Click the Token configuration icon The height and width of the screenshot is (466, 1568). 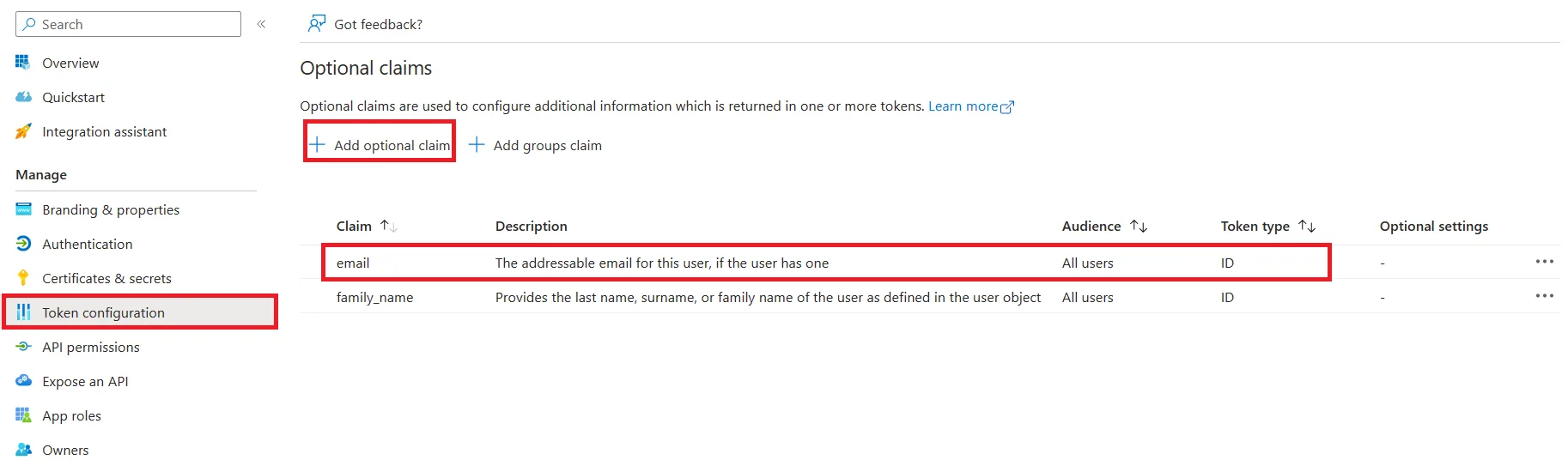(23, 312)
